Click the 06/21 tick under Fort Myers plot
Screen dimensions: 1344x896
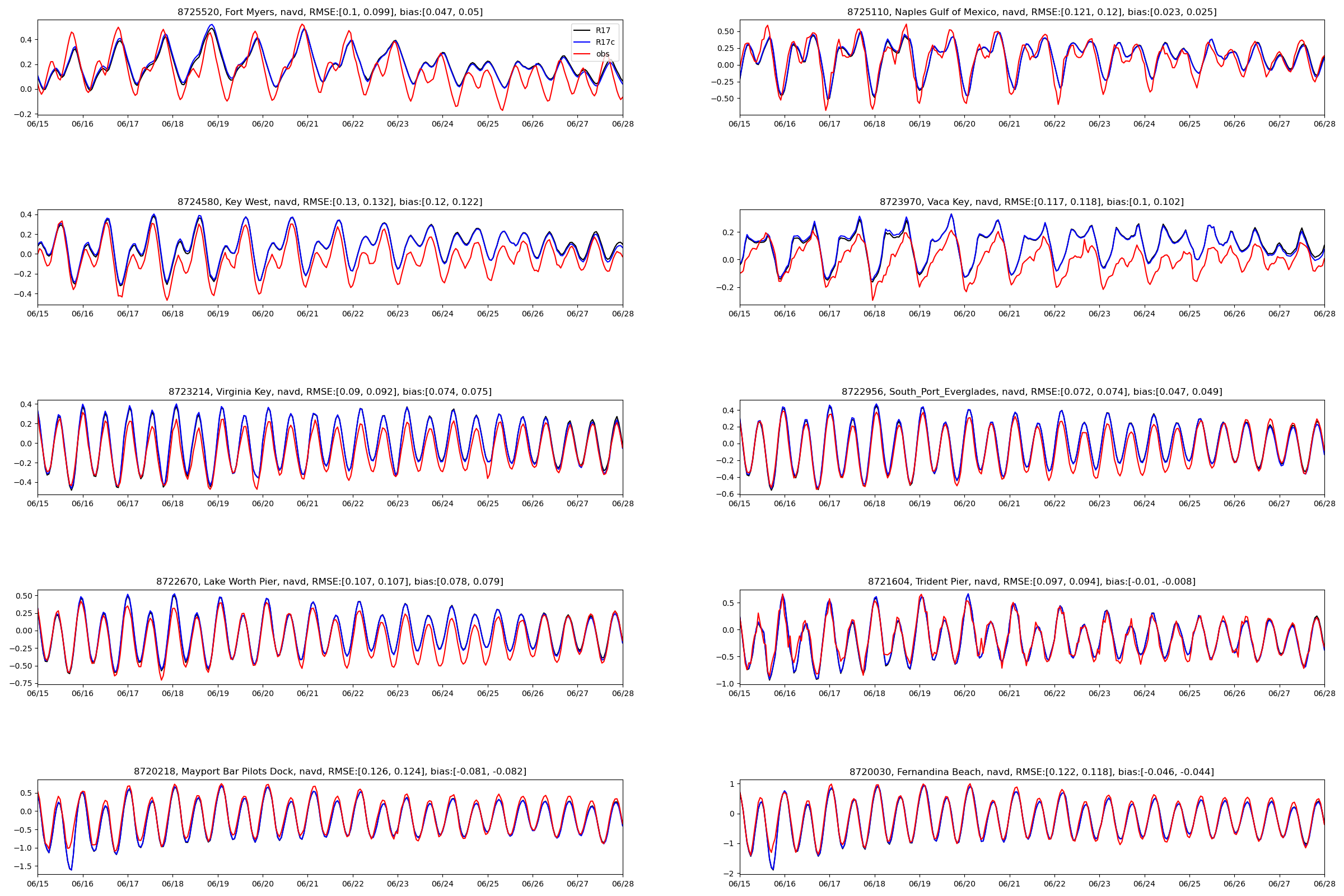click(x=307, y=124)
